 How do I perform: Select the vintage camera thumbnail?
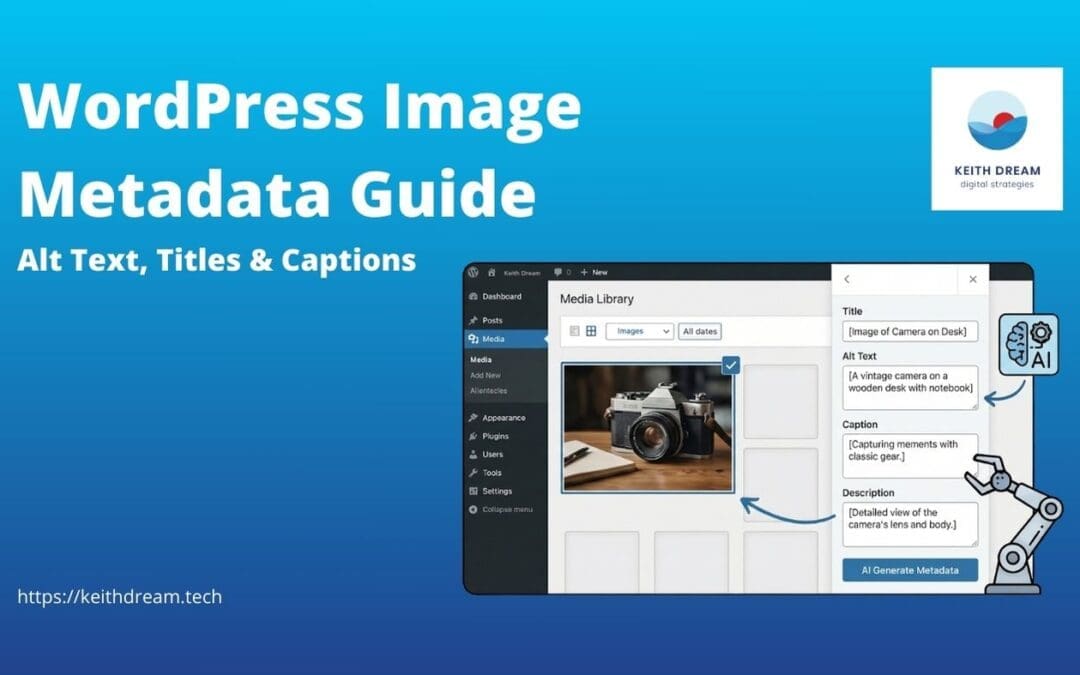point(647,428)
